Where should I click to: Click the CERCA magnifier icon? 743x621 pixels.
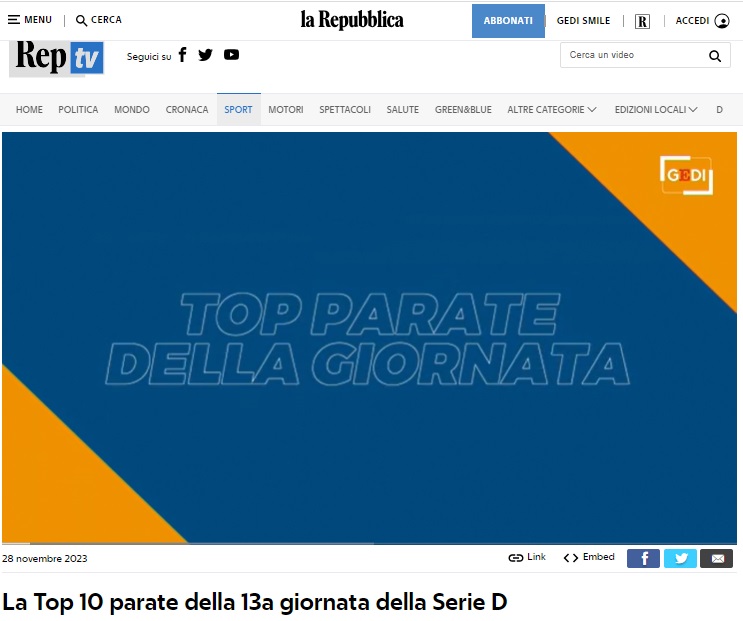[x=82, y=20]
